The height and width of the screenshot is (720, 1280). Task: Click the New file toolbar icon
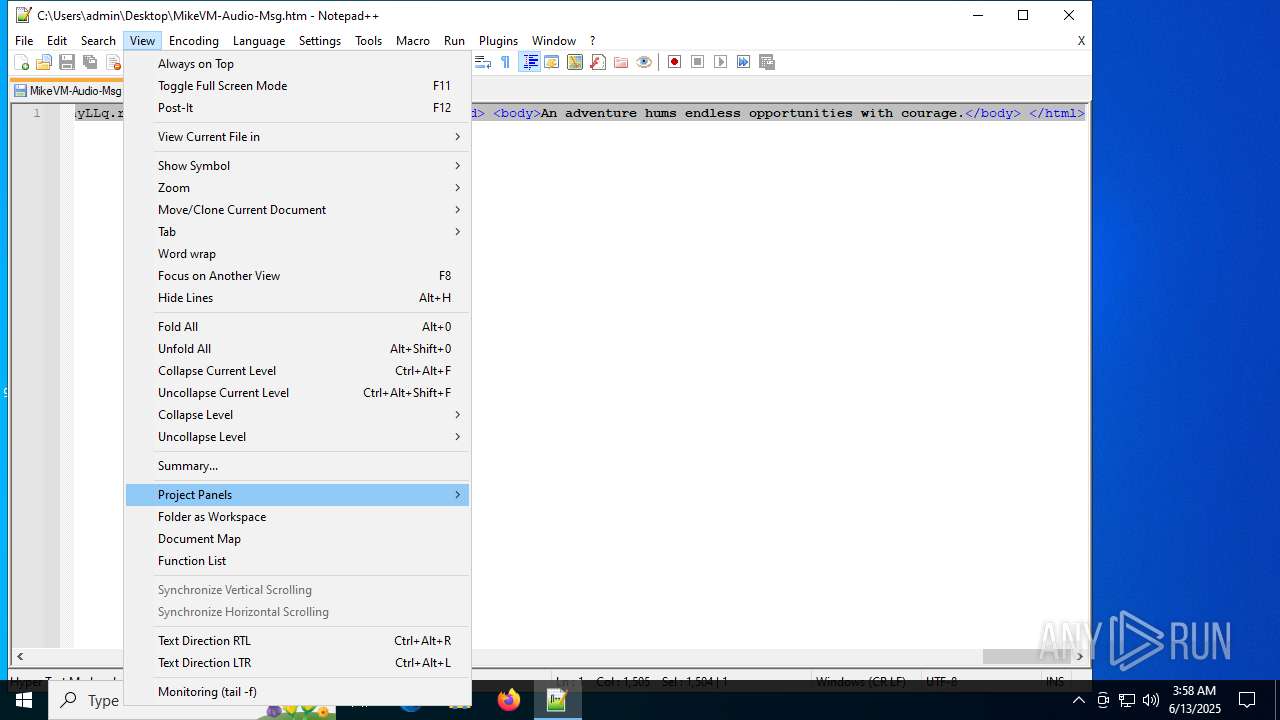(x=21, y=62)
